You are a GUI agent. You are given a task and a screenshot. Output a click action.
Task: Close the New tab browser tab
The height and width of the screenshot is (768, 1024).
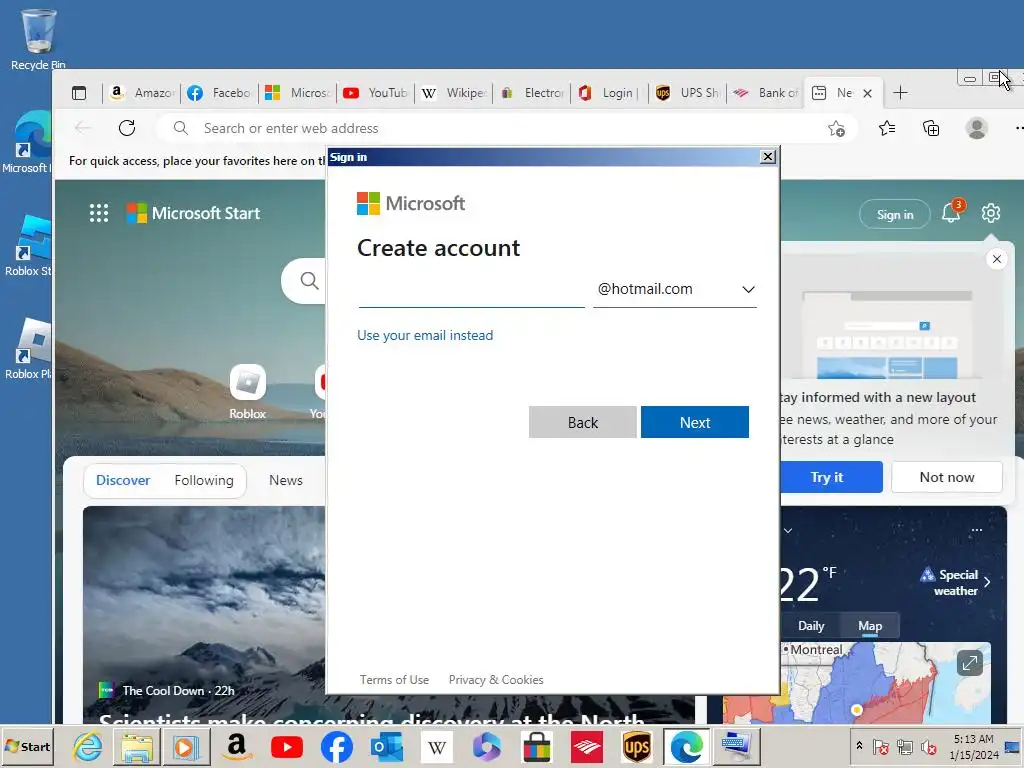(x=867, y=93)
